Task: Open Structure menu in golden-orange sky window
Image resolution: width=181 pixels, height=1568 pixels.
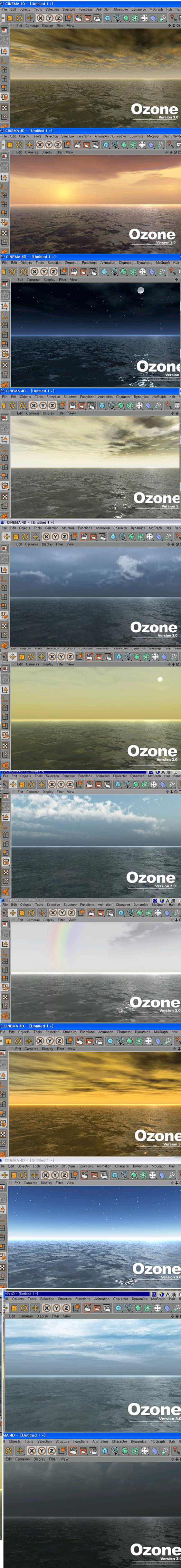Action: tap(69, 1032)
